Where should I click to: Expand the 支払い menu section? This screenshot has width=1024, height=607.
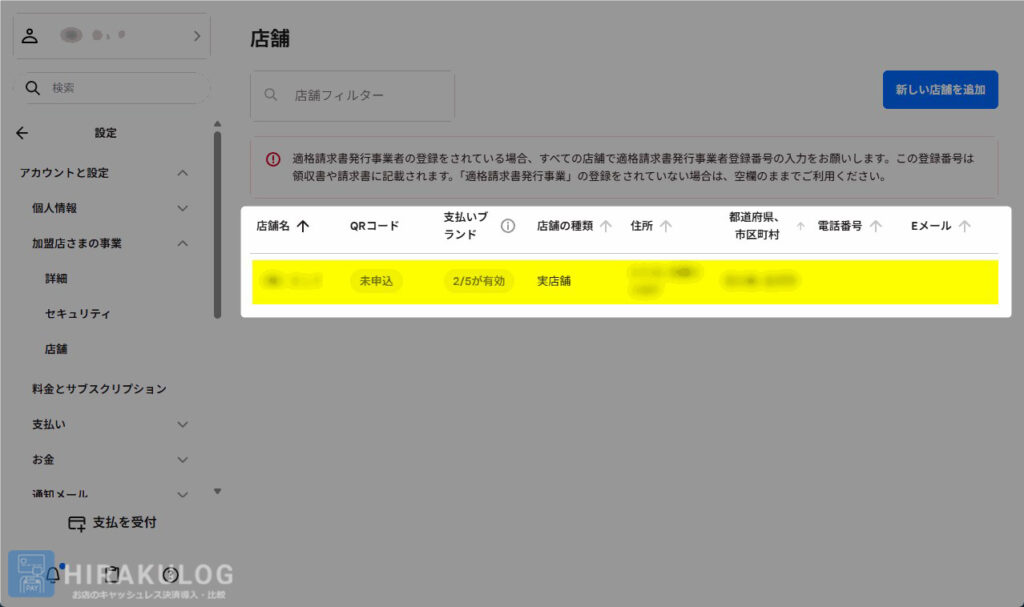coord(182,424)
